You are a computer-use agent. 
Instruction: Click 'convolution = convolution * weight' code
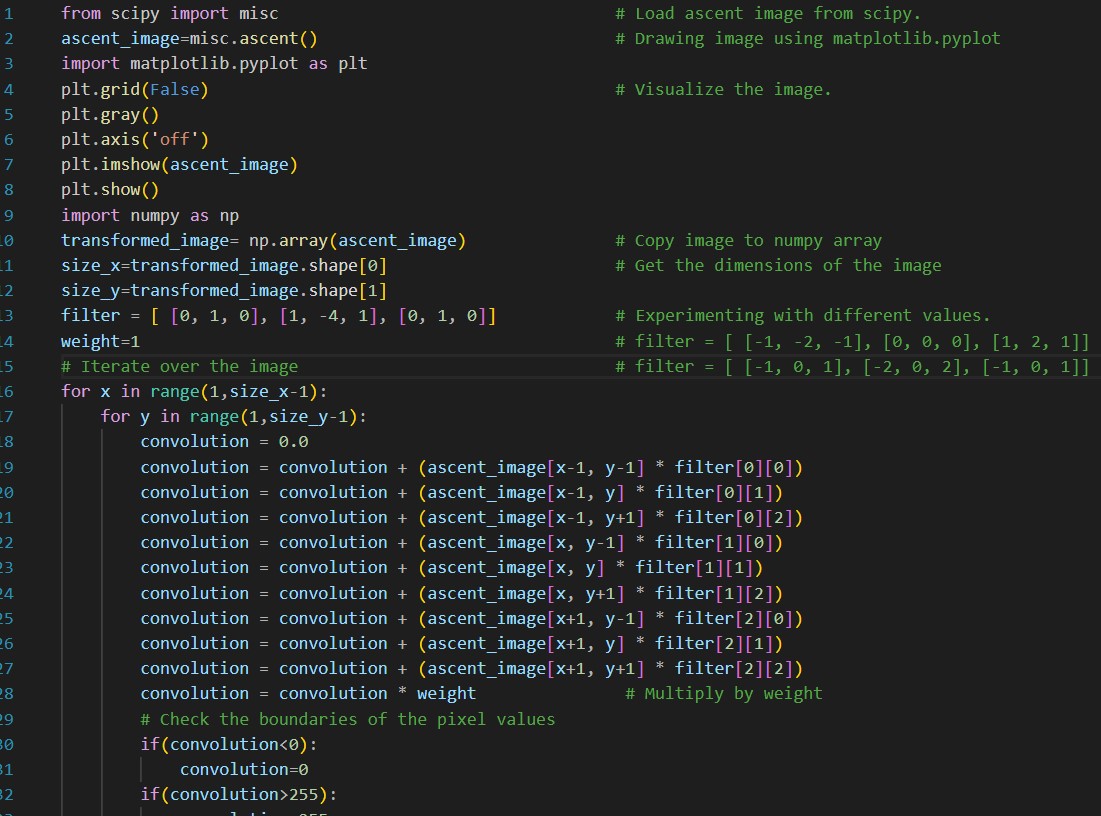(308, 694)
